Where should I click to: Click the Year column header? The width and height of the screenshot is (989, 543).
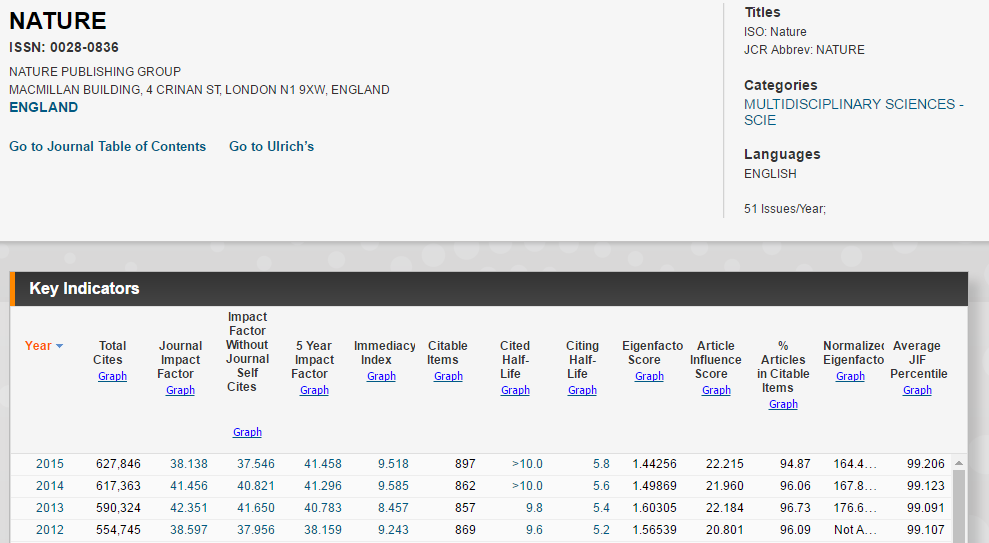[38, 346]
